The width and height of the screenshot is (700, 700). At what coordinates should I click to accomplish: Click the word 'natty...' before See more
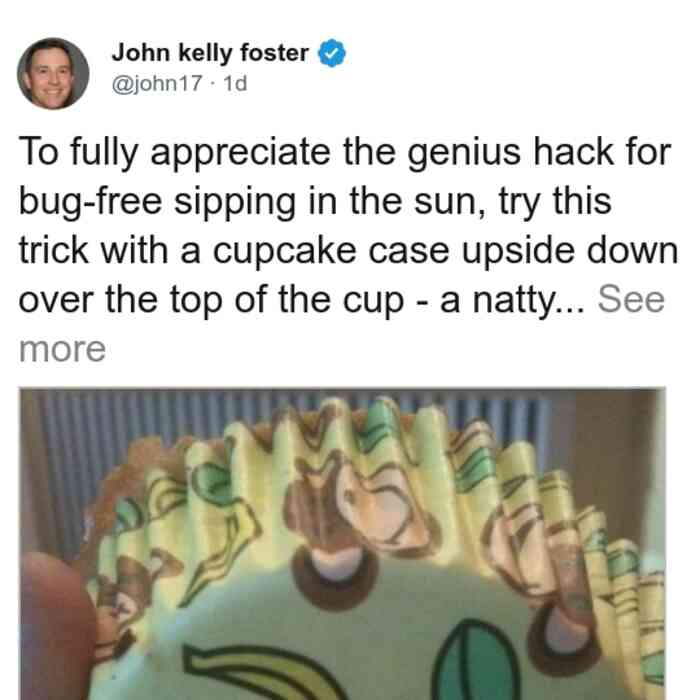(x=528, y=300)
